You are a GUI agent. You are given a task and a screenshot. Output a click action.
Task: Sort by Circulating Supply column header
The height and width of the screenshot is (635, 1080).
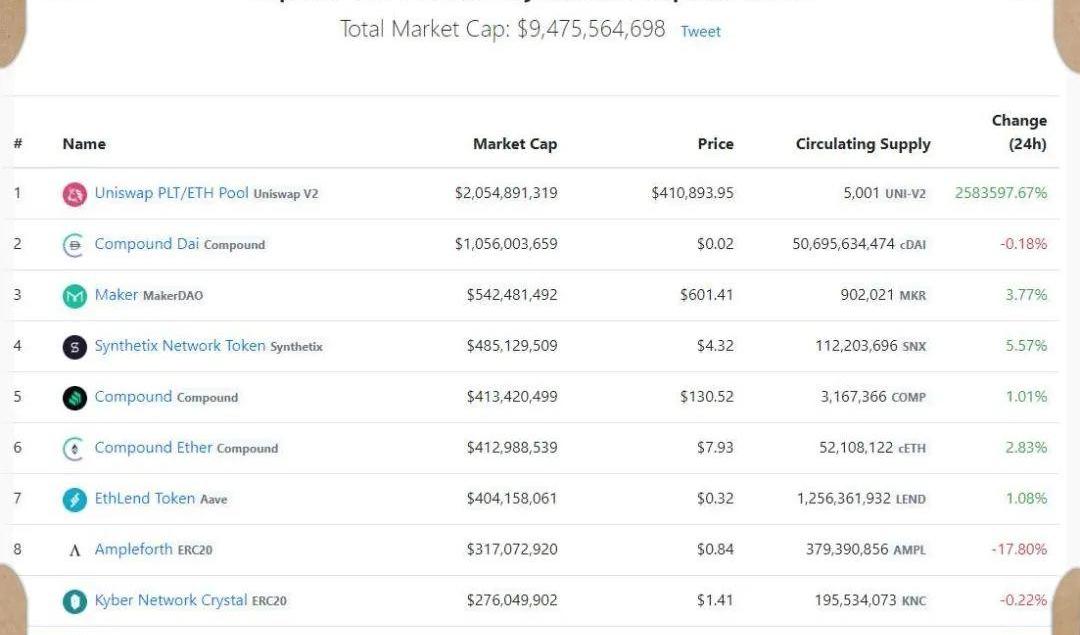(863, 144)
